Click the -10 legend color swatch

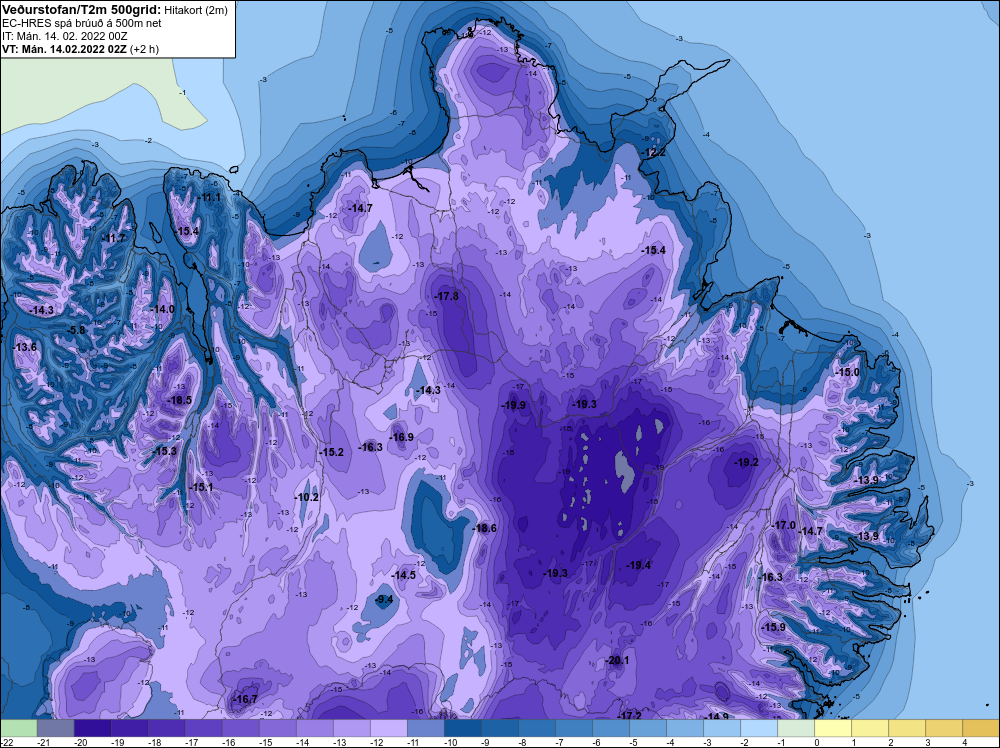point(462,728)
